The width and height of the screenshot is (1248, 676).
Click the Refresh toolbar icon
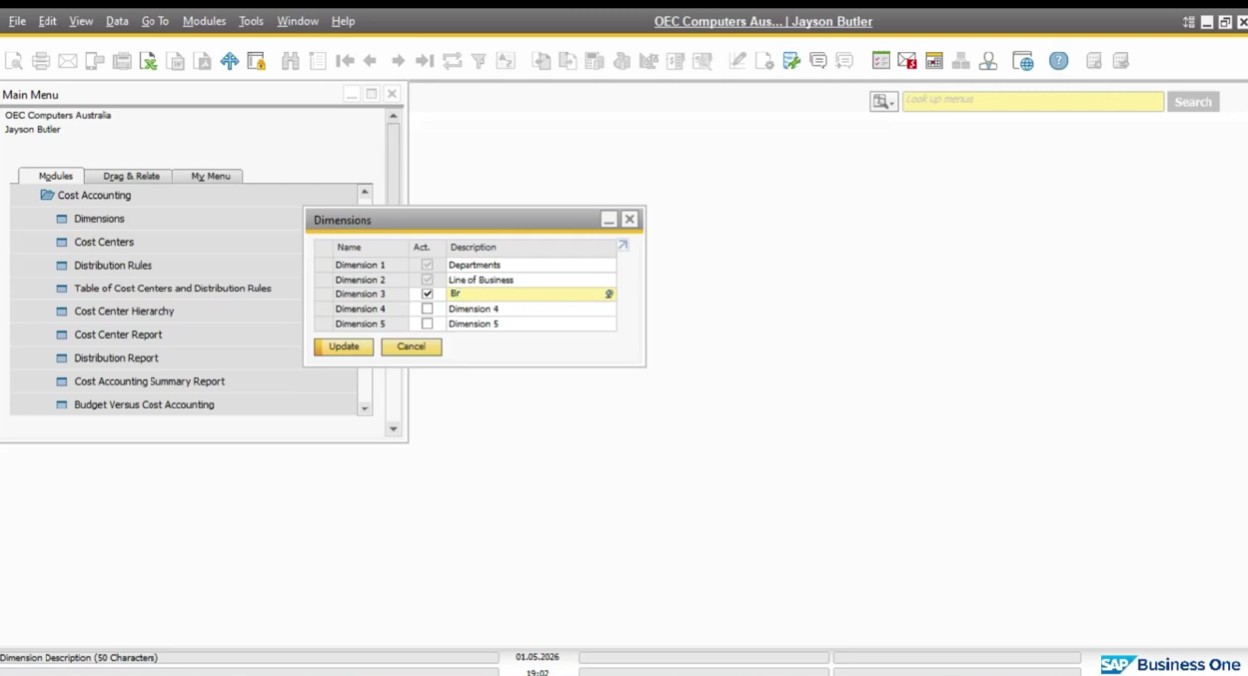pos(452,61)
